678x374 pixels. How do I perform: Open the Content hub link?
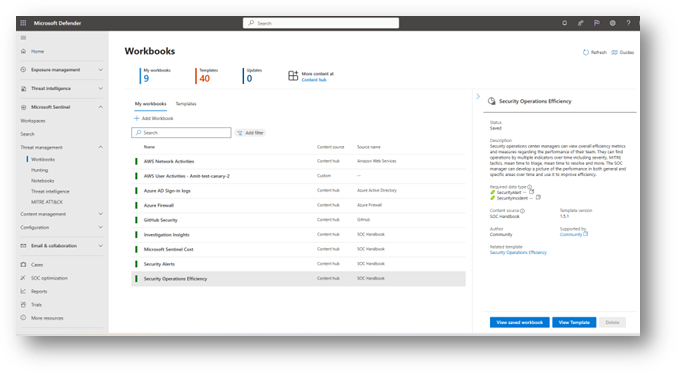[314, 80]
